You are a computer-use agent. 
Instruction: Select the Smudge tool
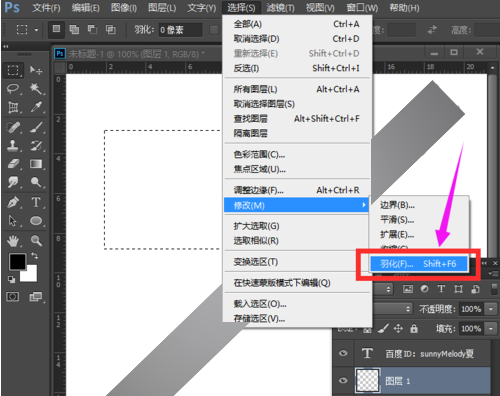click(x=13, y=182)
